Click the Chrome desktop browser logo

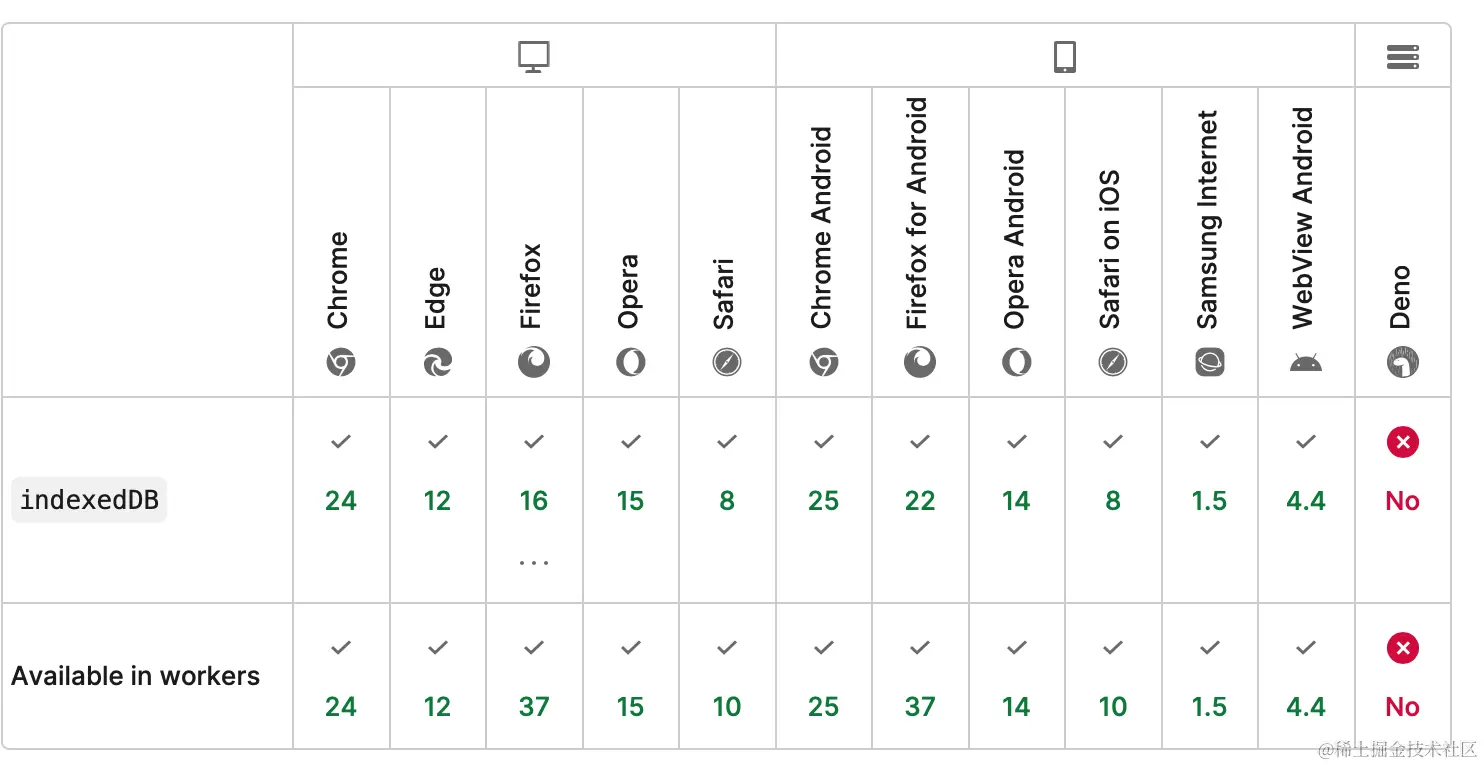coord(341,362)
